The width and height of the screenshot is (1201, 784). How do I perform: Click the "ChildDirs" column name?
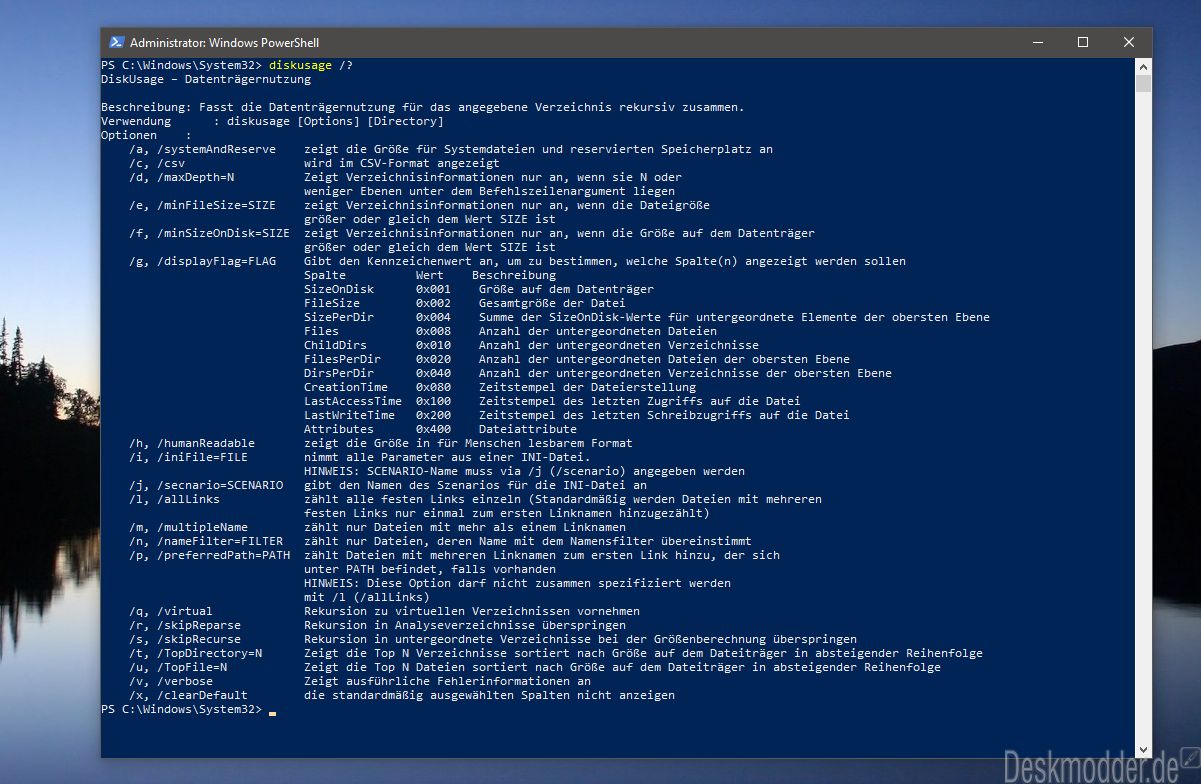tap(335, 345)
